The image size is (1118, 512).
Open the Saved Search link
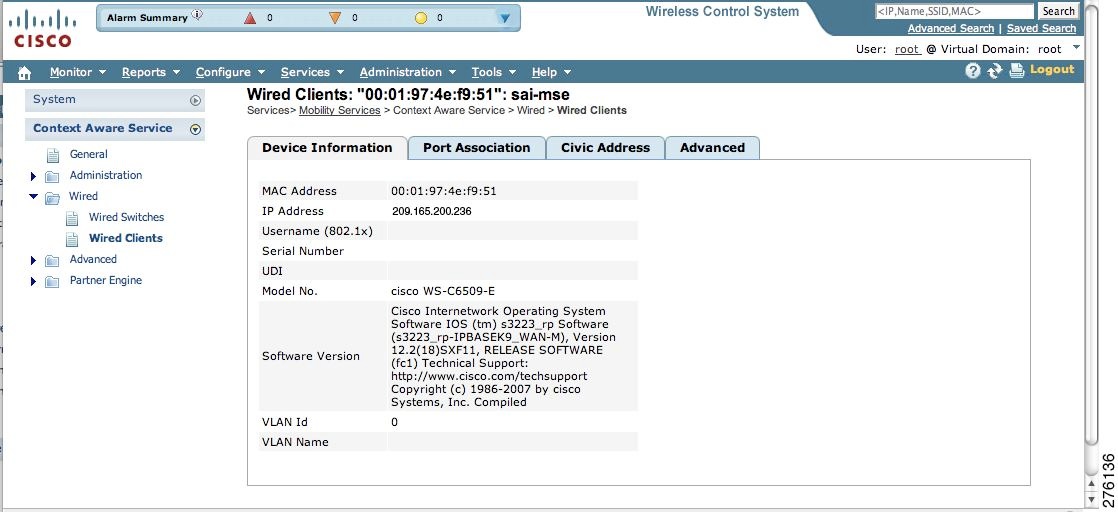1041,29
